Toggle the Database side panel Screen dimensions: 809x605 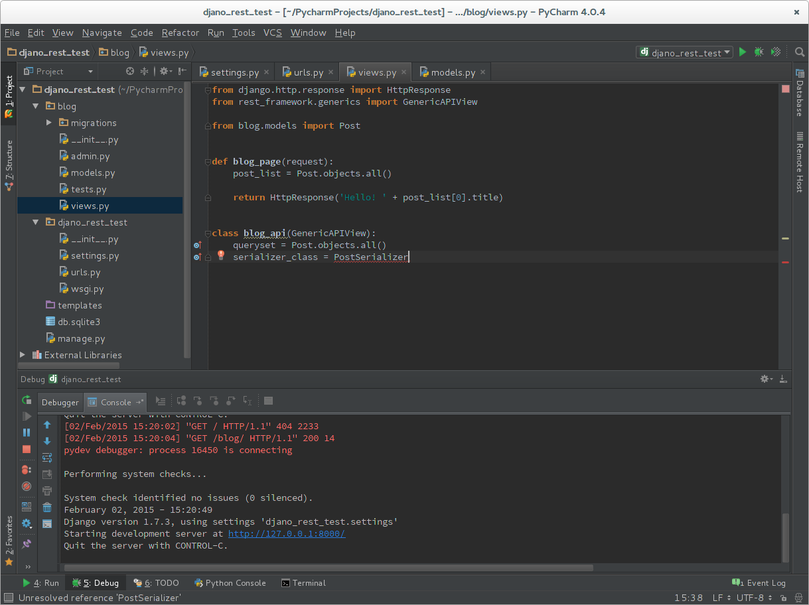pyautogui.click(x=799, y=93)
